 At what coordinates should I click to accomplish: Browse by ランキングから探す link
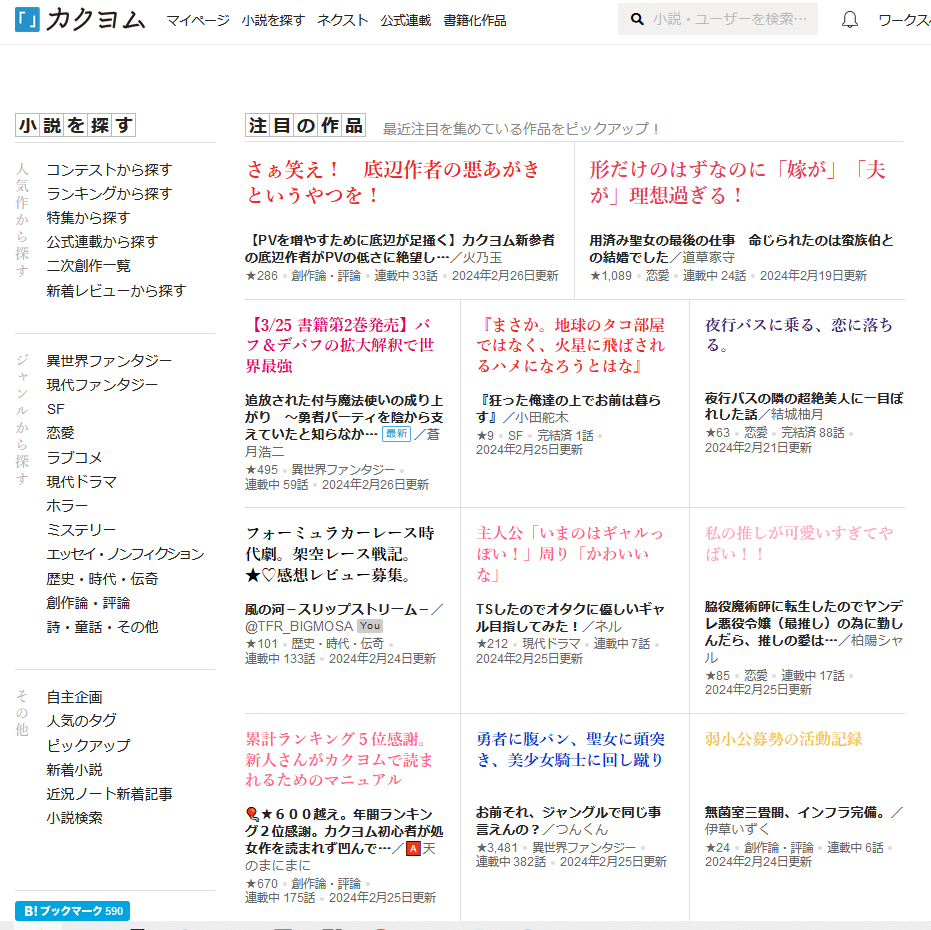[109, 194]
